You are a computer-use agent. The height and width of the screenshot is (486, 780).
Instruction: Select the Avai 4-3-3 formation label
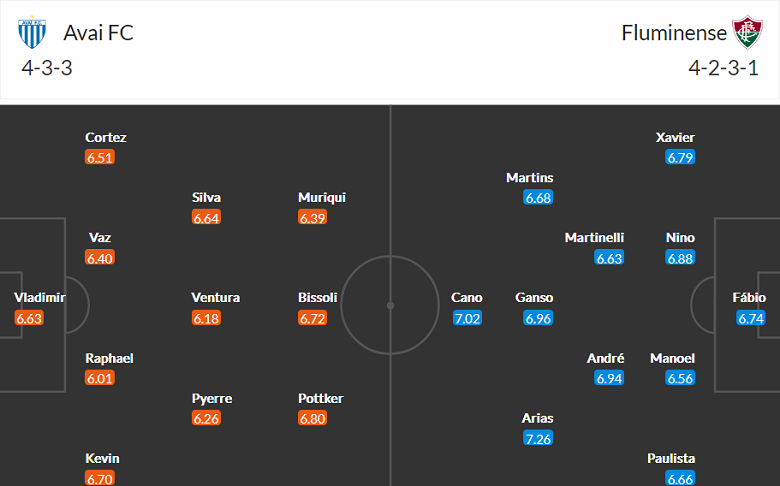point(46,68)
